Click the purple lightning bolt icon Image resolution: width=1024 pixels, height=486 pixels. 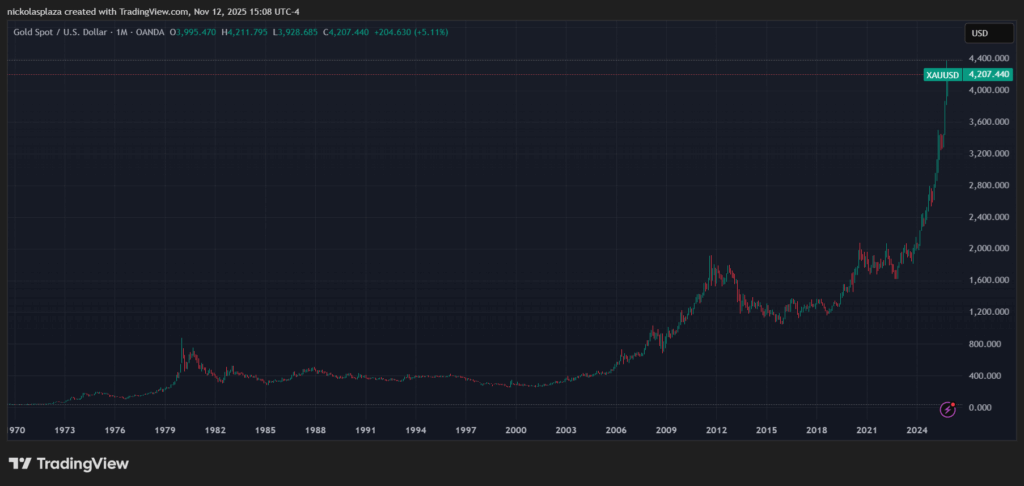(x=948, y=408)
